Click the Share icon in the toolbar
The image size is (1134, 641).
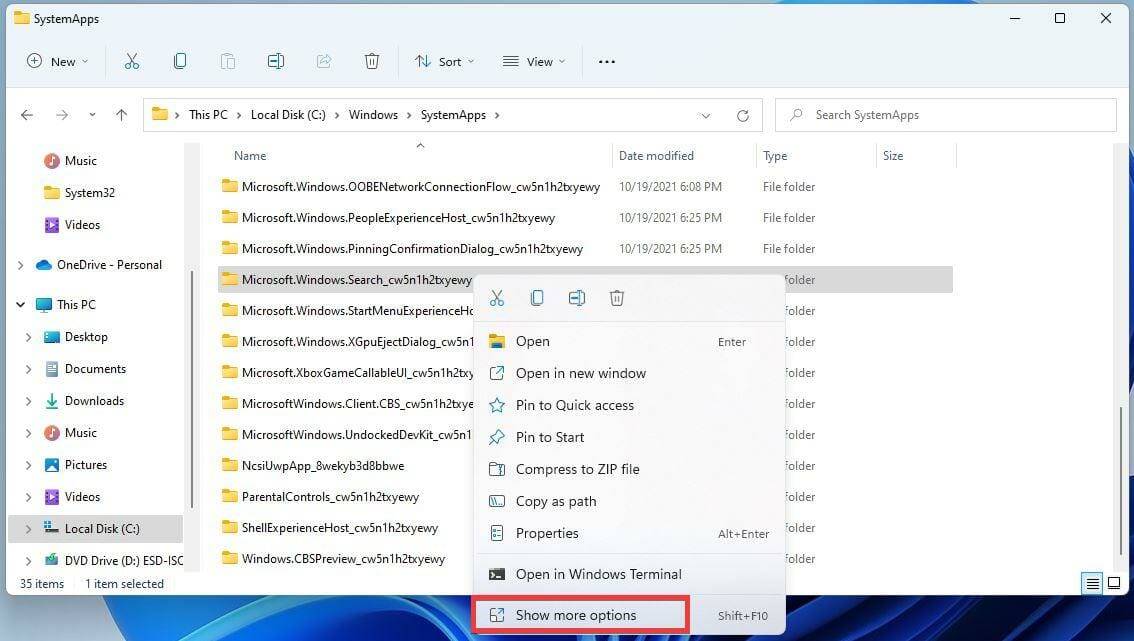(x=323, y=61)
